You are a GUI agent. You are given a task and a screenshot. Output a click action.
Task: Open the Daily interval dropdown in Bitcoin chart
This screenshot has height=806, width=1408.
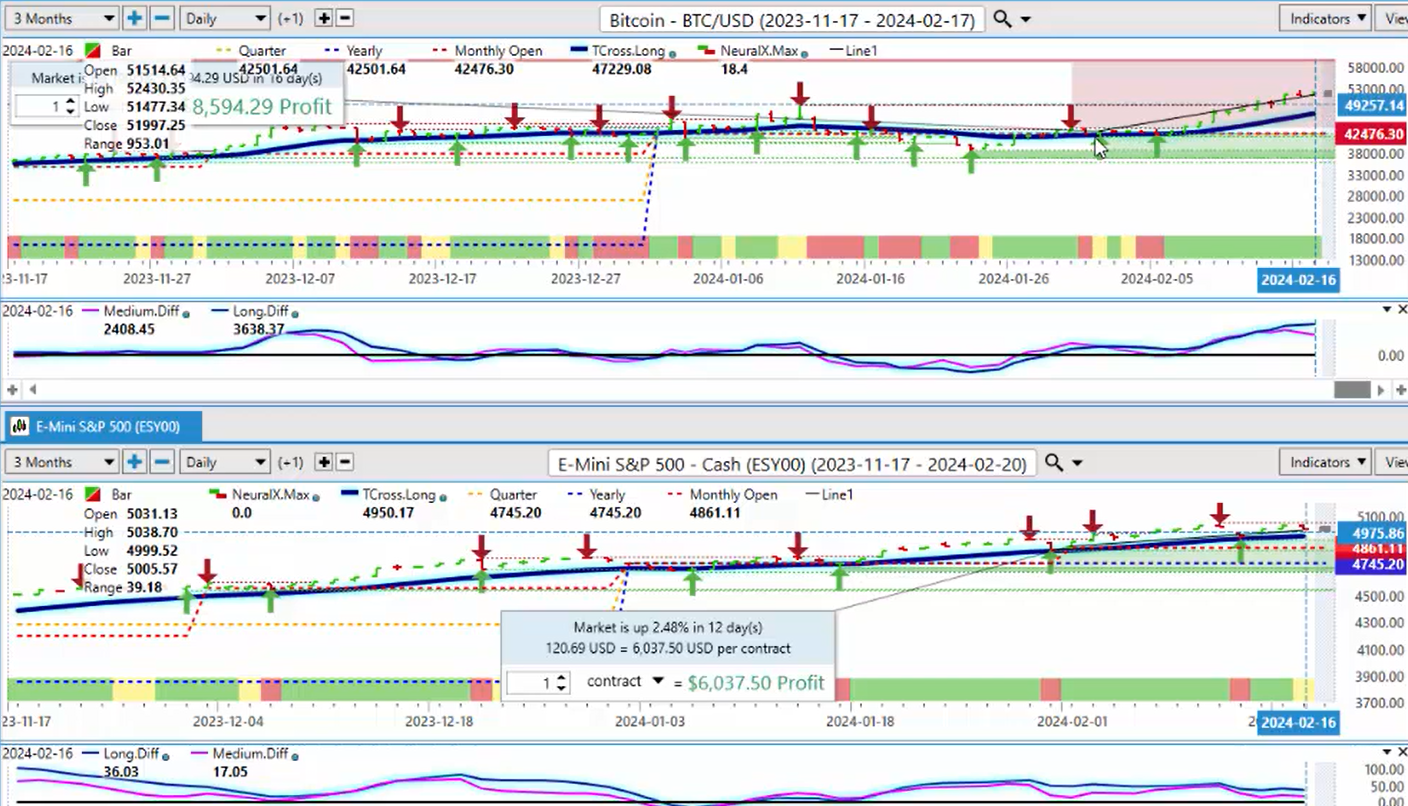coord(225,18)
